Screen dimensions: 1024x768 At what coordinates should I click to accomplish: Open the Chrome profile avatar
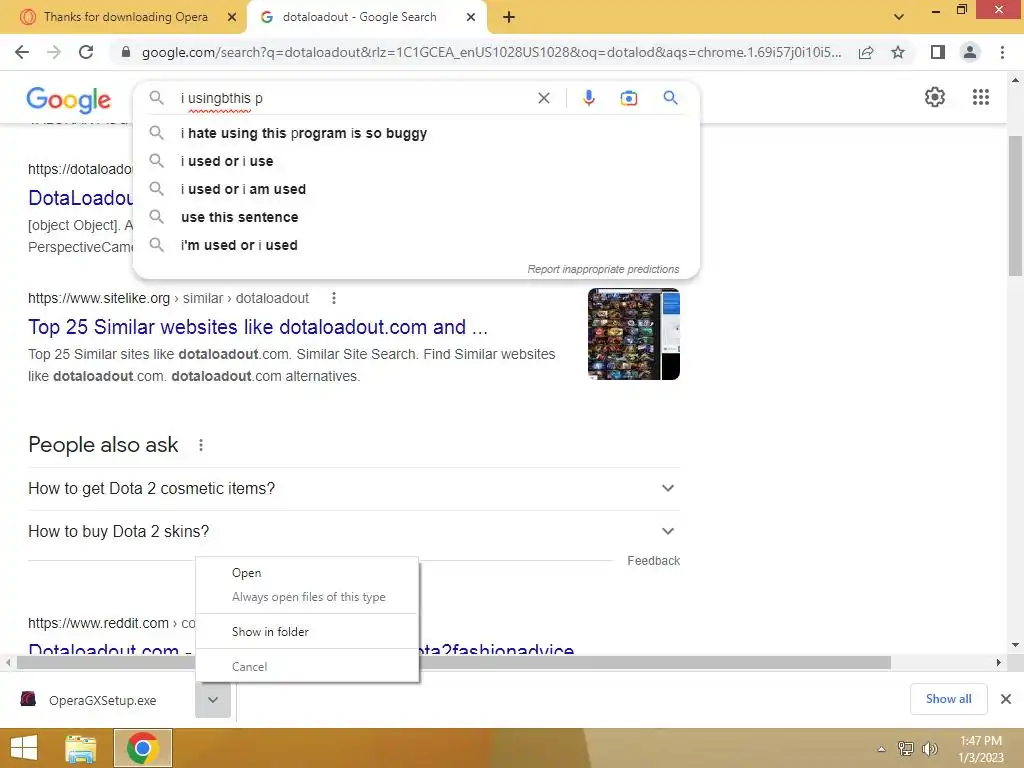pos(970,52)
